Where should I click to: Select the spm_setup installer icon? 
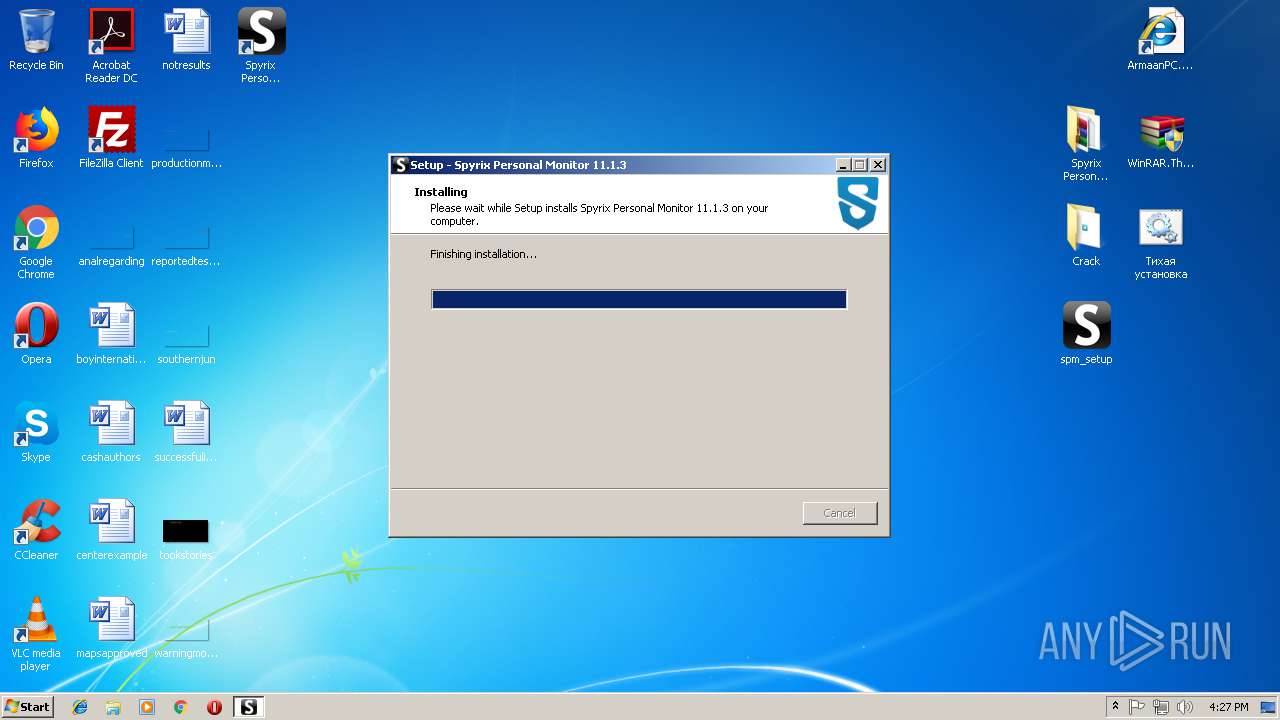point(1086,334)
